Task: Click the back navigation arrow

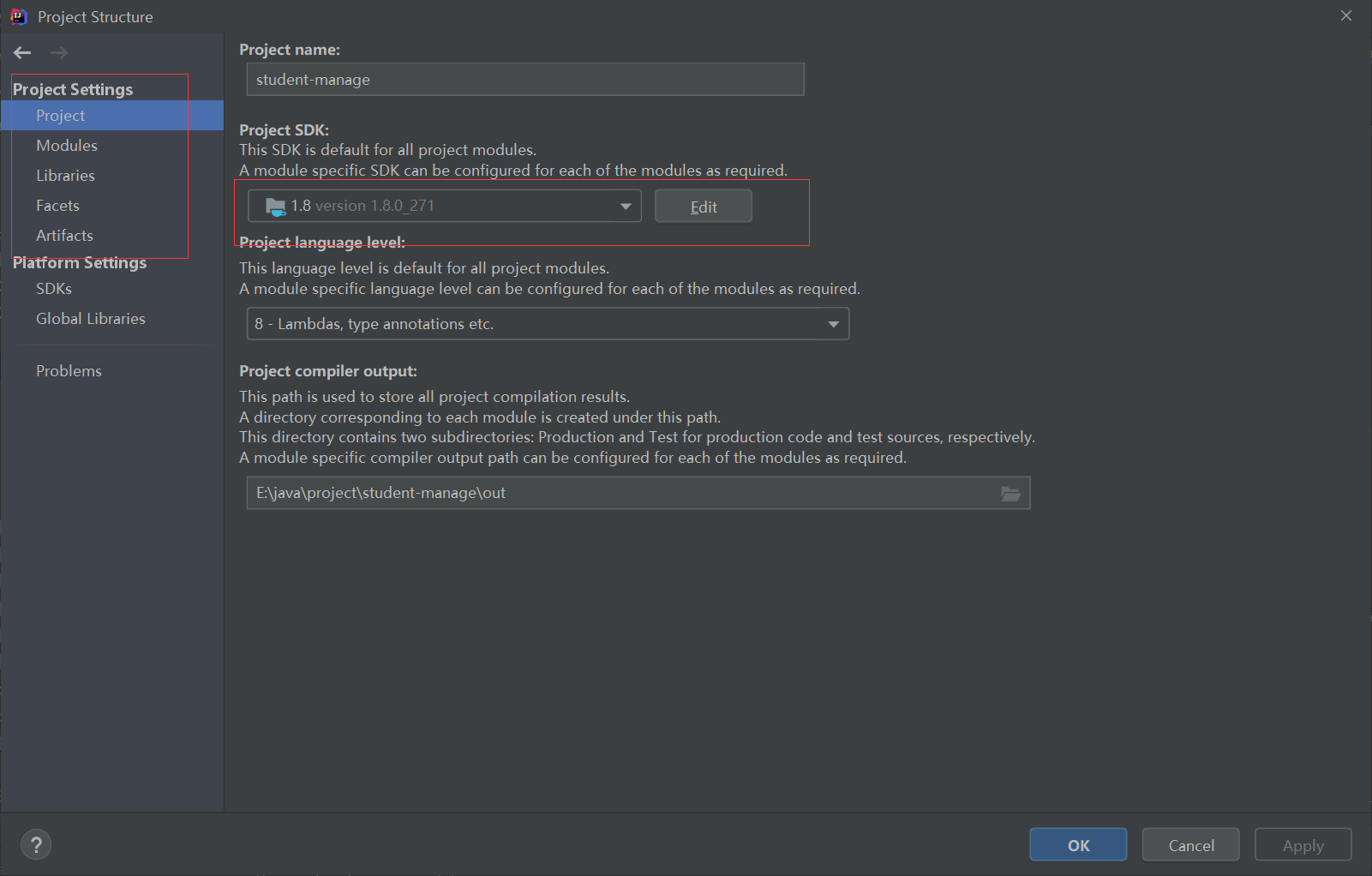Action: point(21,52)
